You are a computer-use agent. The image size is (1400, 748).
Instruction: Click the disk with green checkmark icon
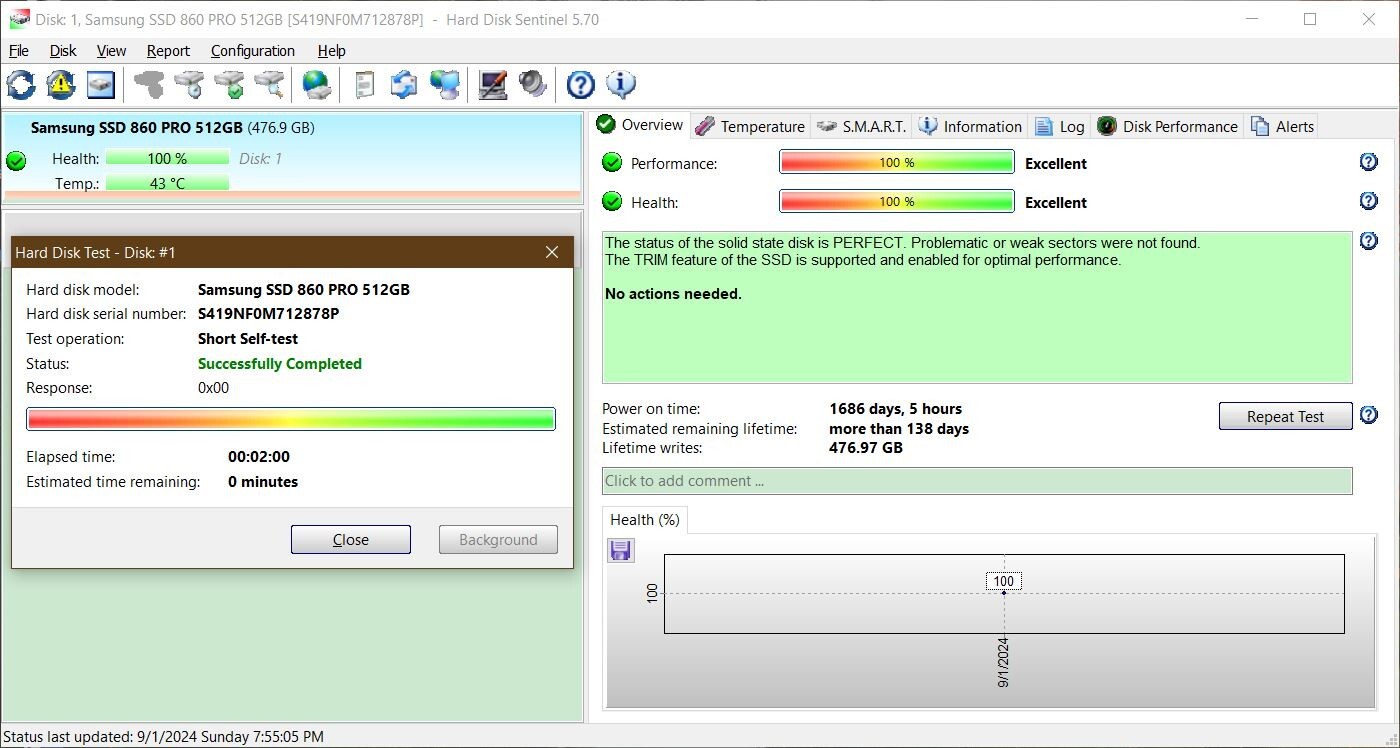coord(230,84)
